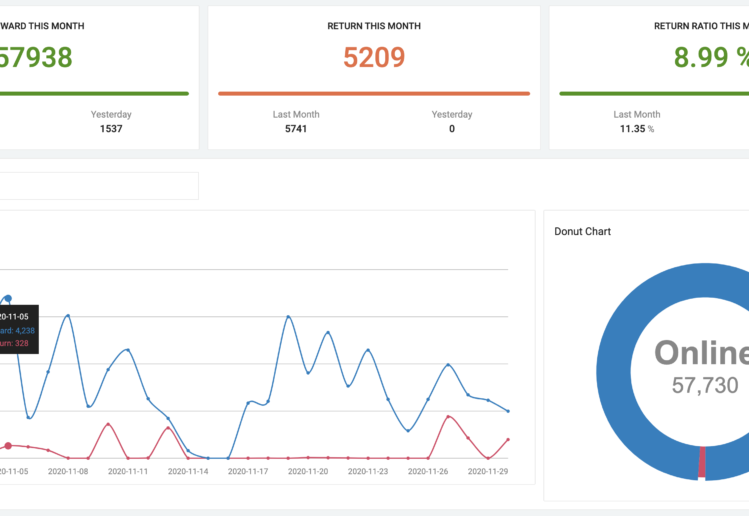The image size is (749, 516).
Task: Click the highlighted red point for 2020-11-05
Action: (8, 445)
